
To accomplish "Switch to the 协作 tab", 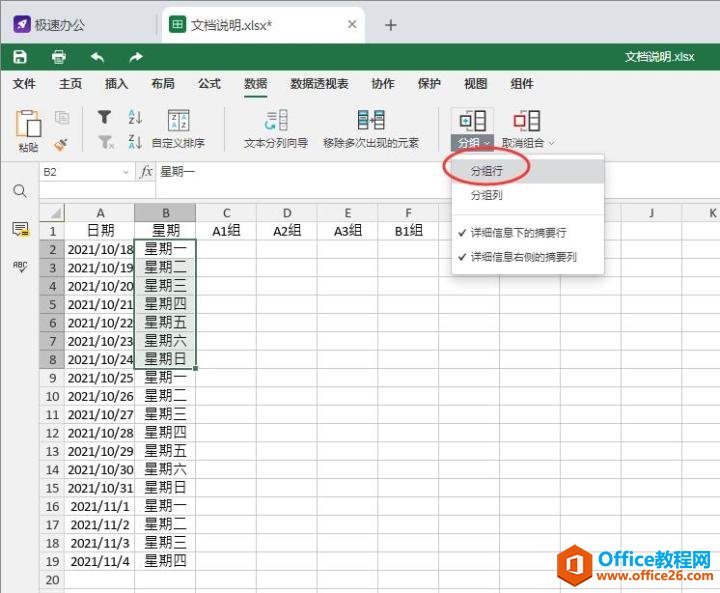I will 383,84.
